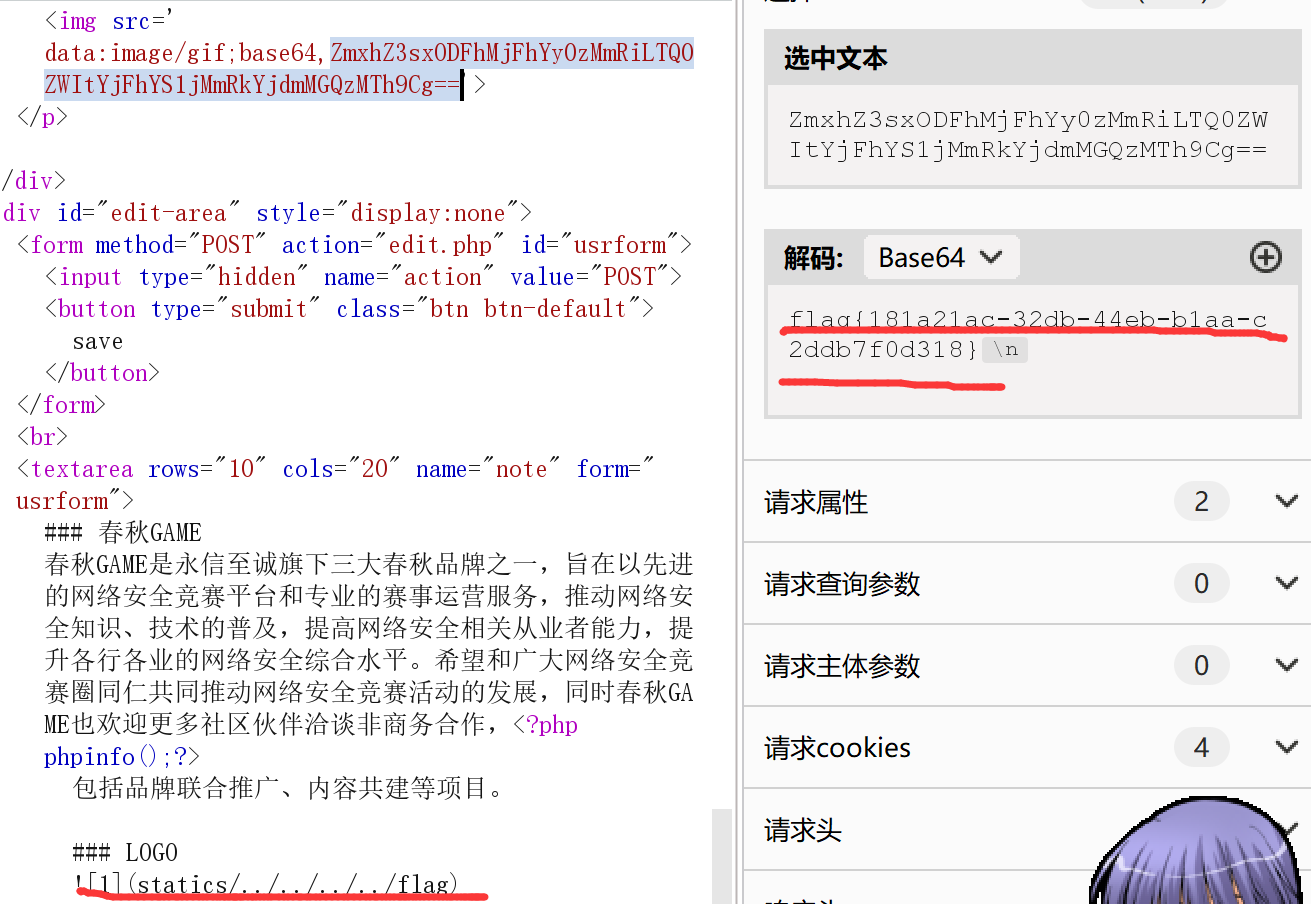1311x904 pixels.
Task: Expand the 请求cookies section chevron
Action: pyautogui.click(x=1287, y=747)
